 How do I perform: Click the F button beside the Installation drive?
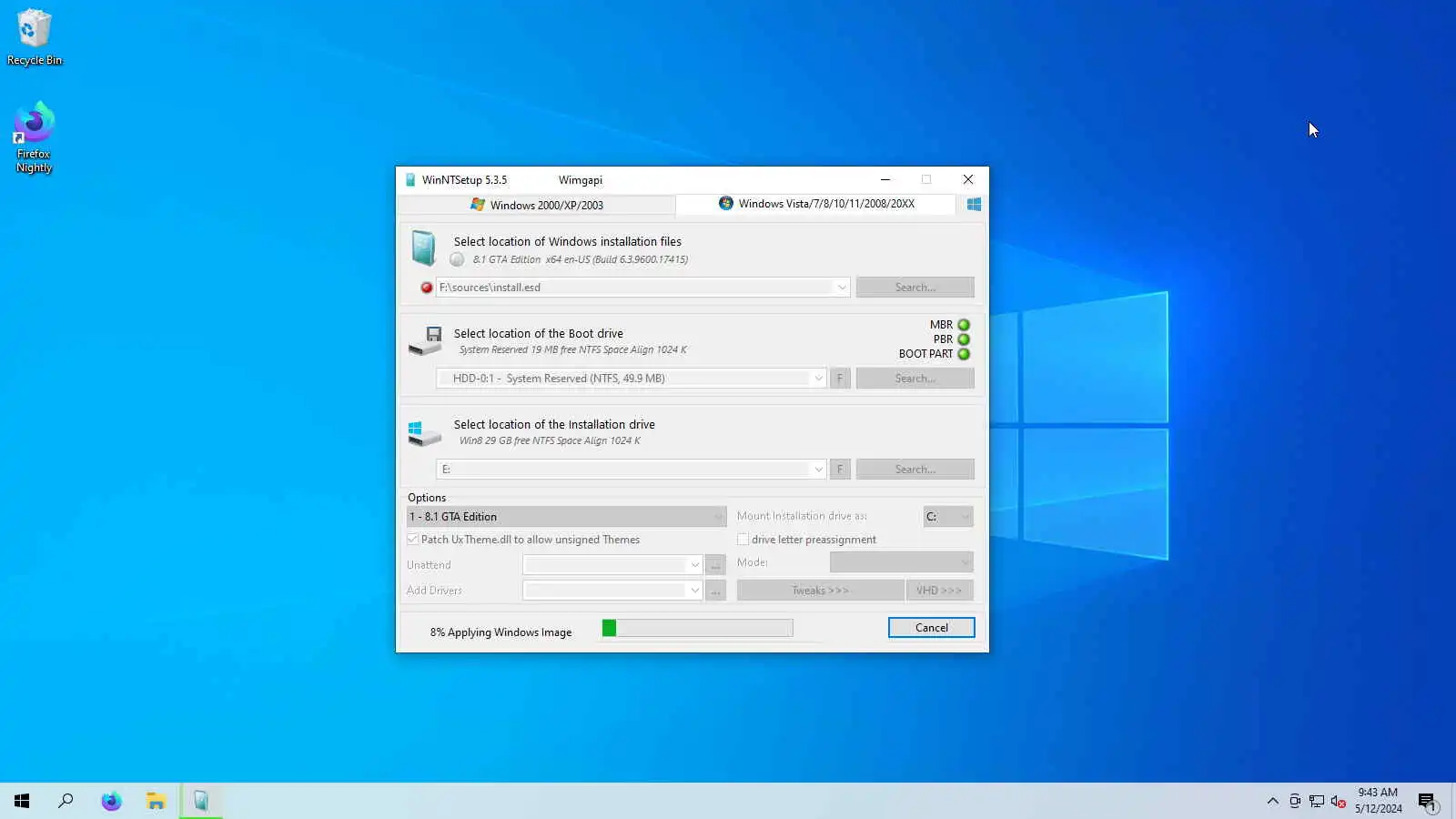[x=840, y=470]
